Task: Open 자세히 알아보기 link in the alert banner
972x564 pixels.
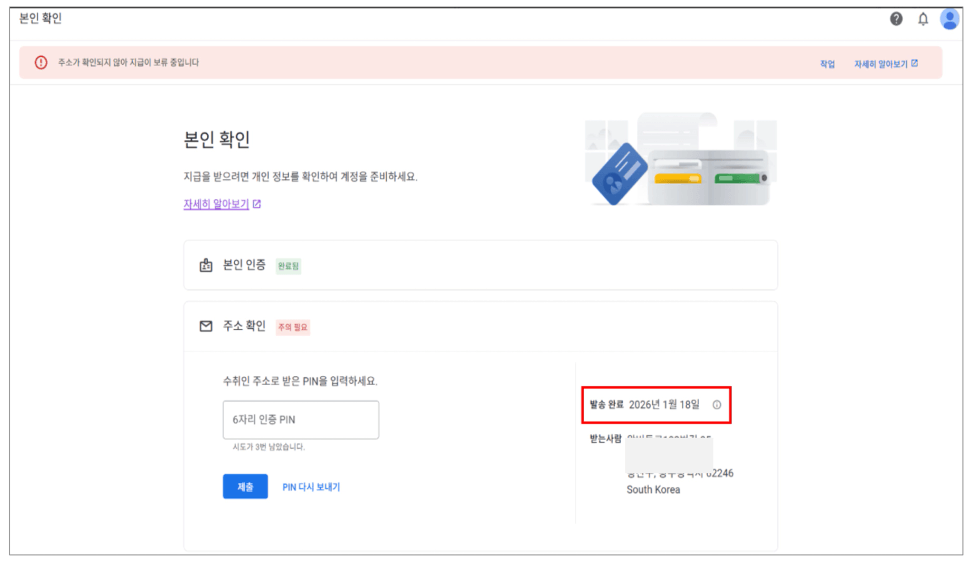Action: 886,64
